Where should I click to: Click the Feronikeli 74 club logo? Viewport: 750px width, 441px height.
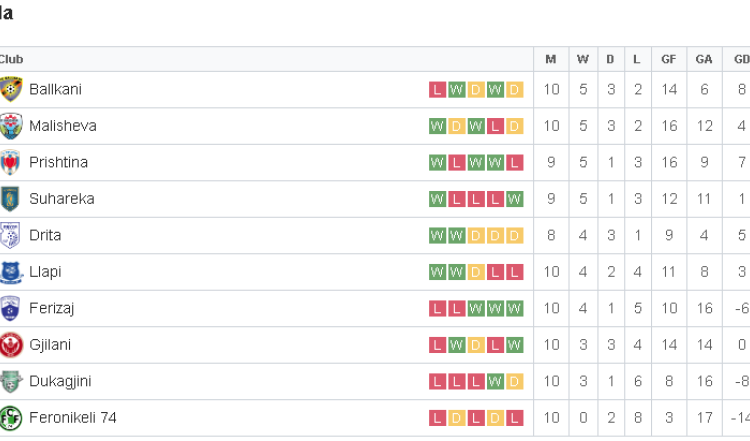click(11, 418)
